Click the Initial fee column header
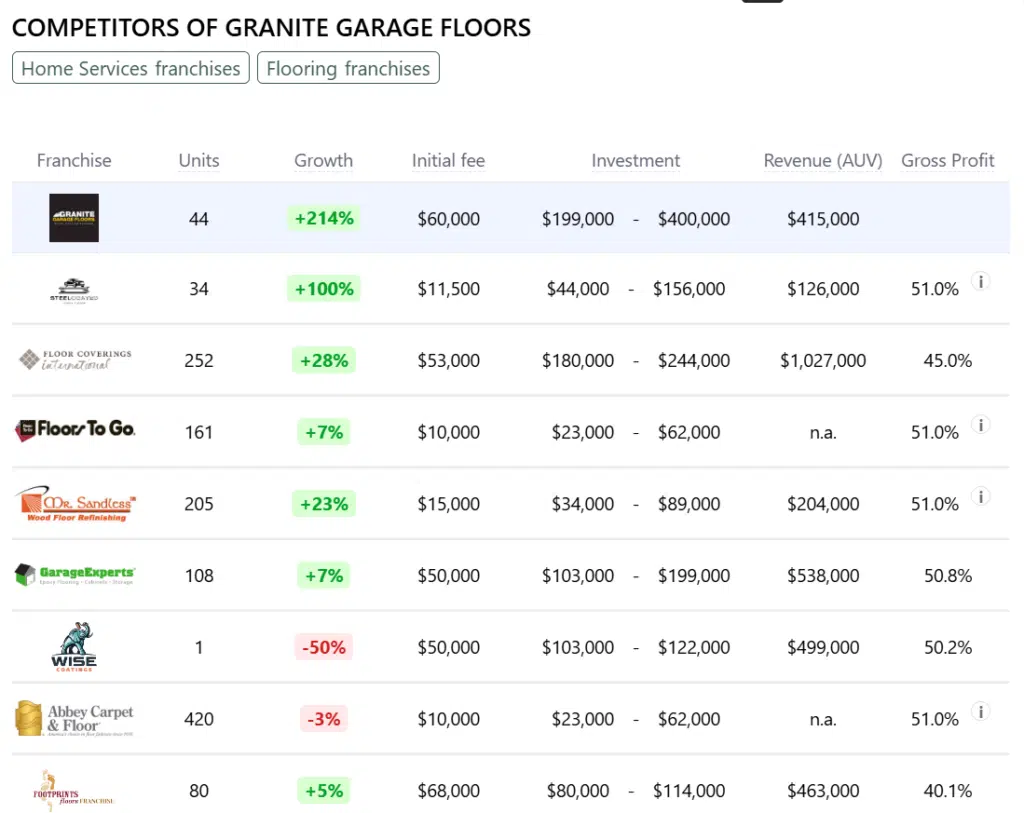 (448, 161)
